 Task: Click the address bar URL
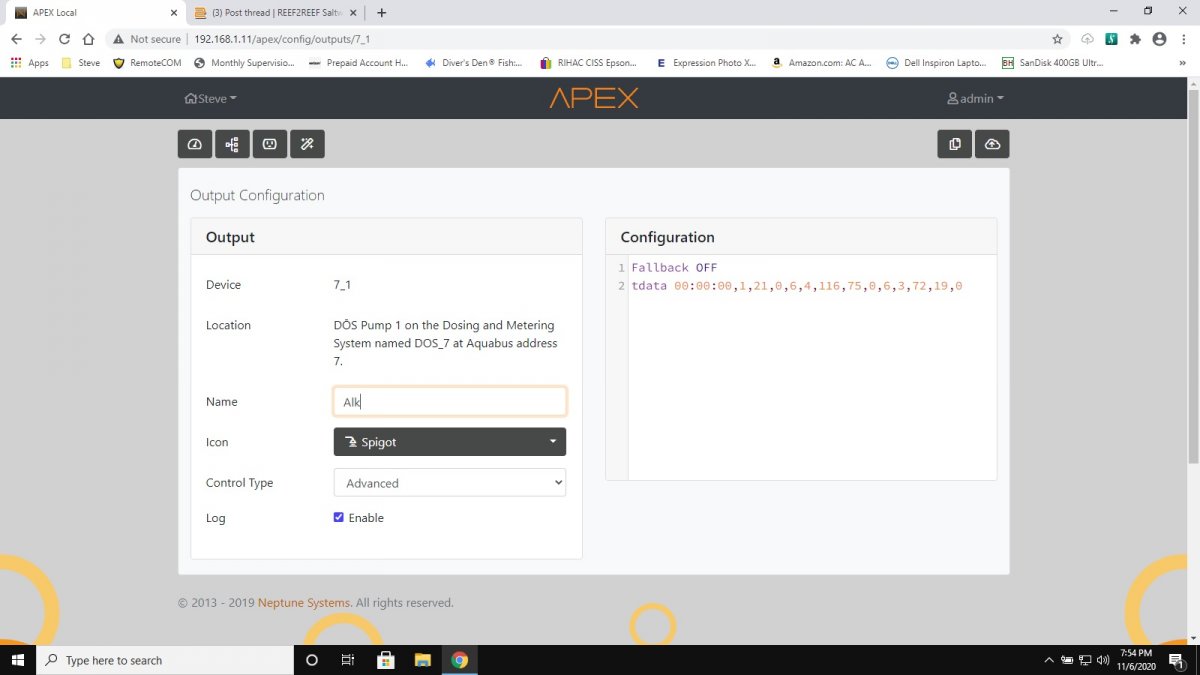pyautogui.click(x=283, y=39)
